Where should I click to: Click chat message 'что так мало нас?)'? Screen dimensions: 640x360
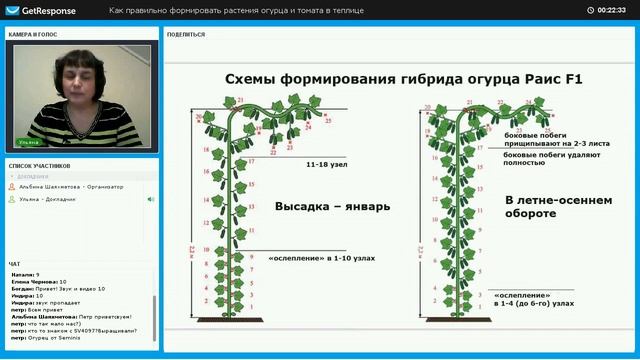46,324
